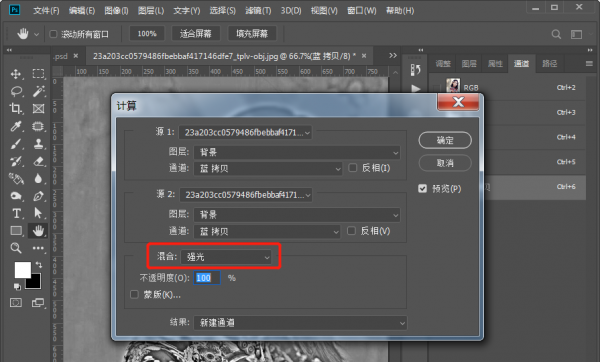
Task: Select the Crop tool
Action: 16,109
